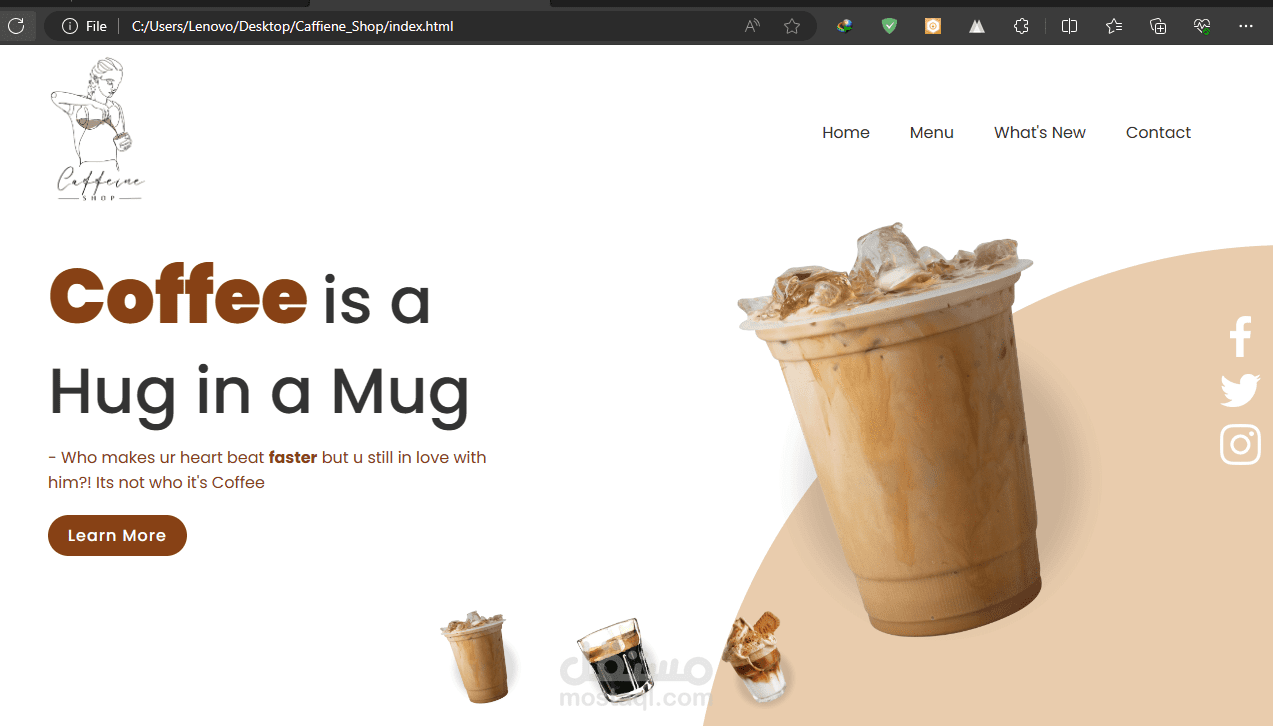Activate the Read Aloud icon
Image resolution: width=1273 pixels, height=726 pixels.
click(x=752, y=26)
